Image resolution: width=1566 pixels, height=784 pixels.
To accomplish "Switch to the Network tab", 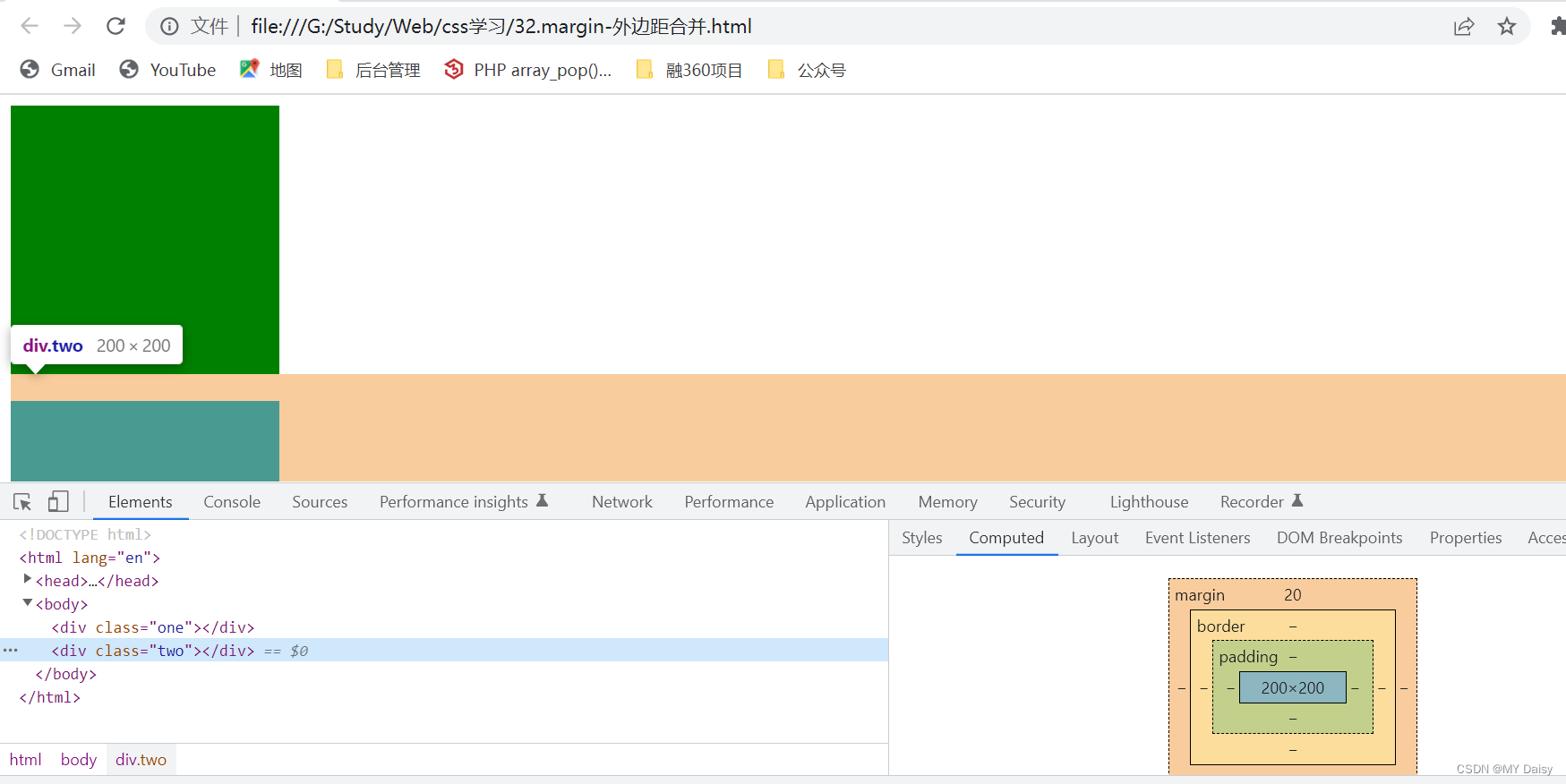I will click(x=622, y=502).
